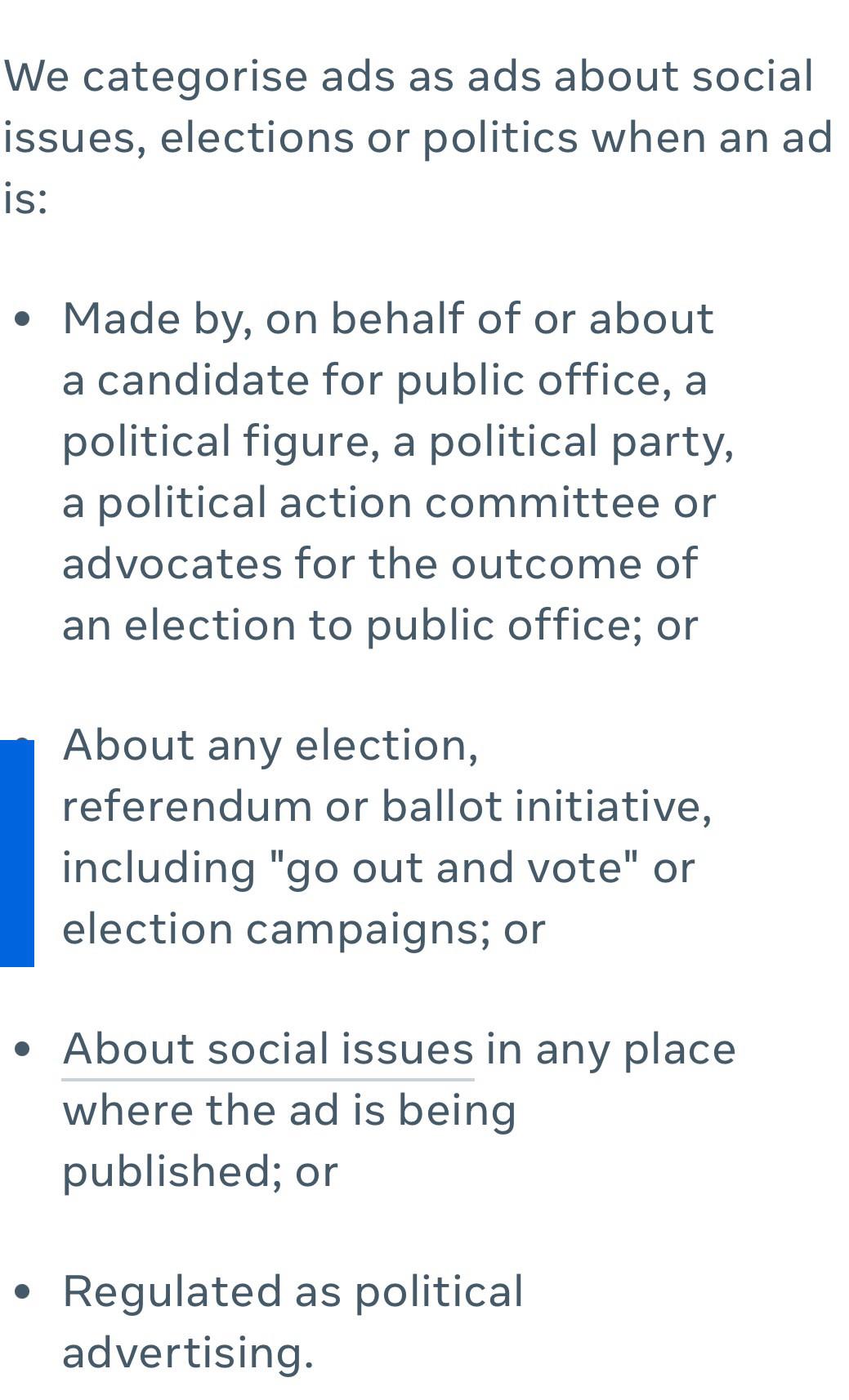This screenshot has width=849, height=1400.
Task: Click "a candidate for public office" text
Action: pyautogui.click(x=384, y=380)
